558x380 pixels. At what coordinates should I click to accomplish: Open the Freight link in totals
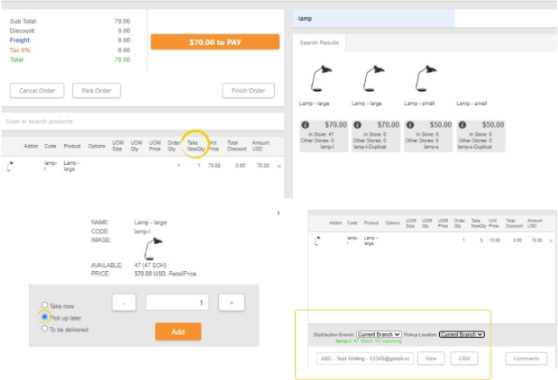pyautogui.click(x=20, y=40)
